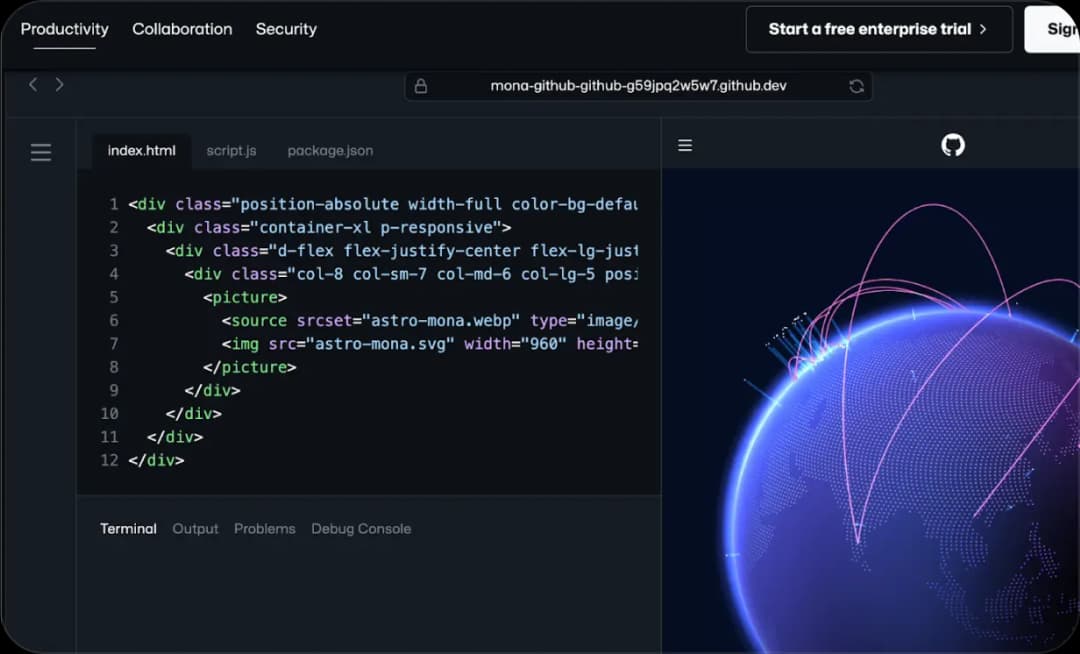Open the editor sidebar hamburger menu
The width and height of the screenshot is (1080, 654).
(41, 152)
